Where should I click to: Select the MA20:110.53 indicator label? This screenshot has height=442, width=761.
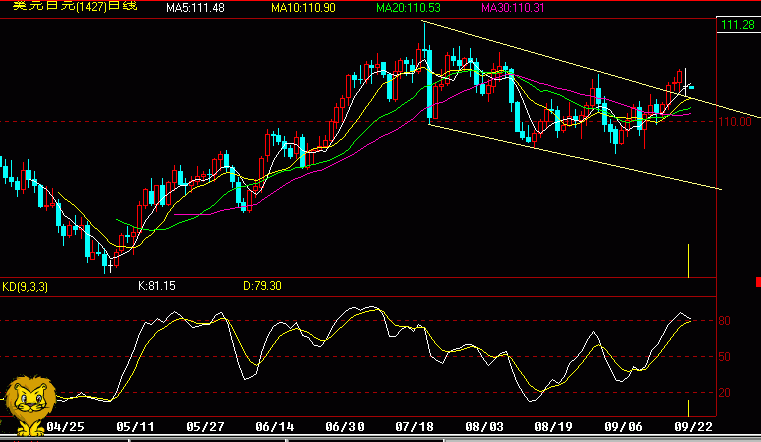(x=408, y=8)
